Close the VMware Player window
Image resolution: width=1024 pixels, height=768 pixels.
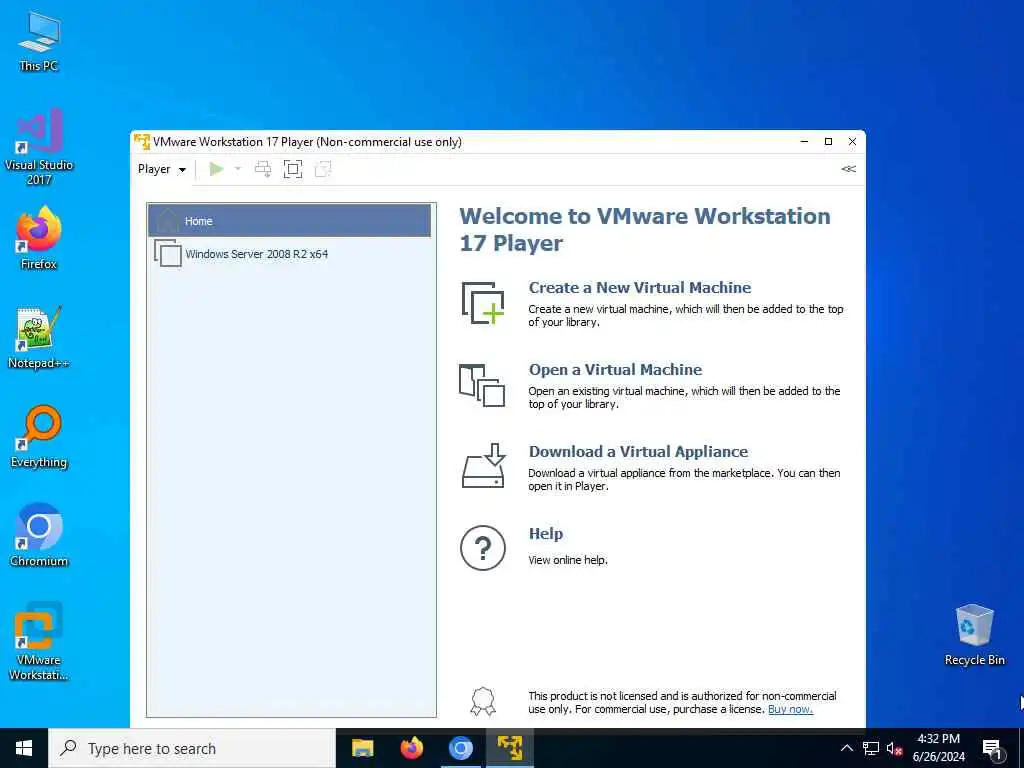click(x=852, y=142)
